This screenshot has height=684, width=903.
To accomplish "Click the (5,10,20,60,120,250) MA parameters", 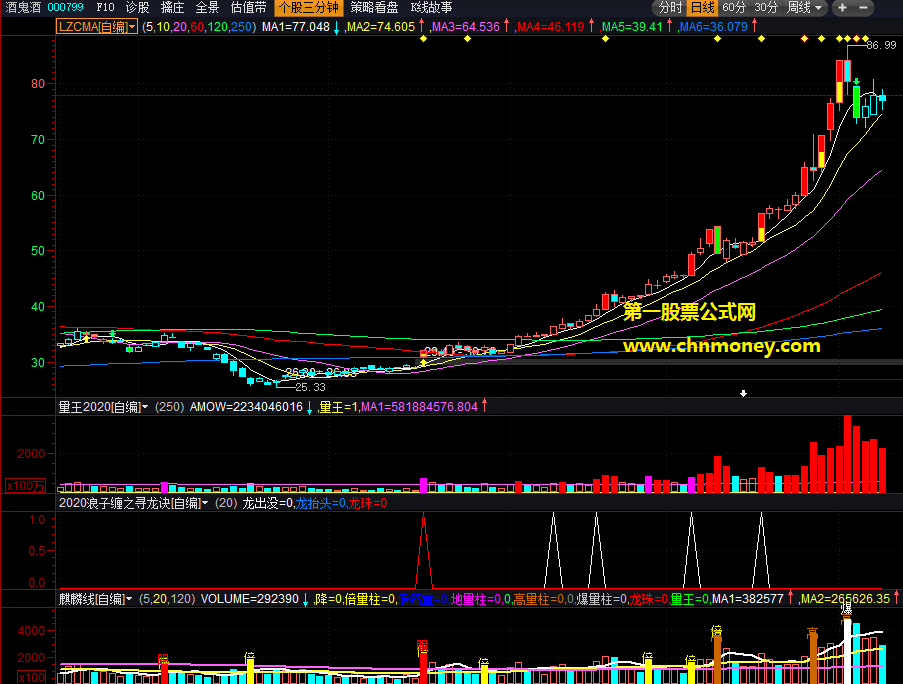I will [199, 26].
